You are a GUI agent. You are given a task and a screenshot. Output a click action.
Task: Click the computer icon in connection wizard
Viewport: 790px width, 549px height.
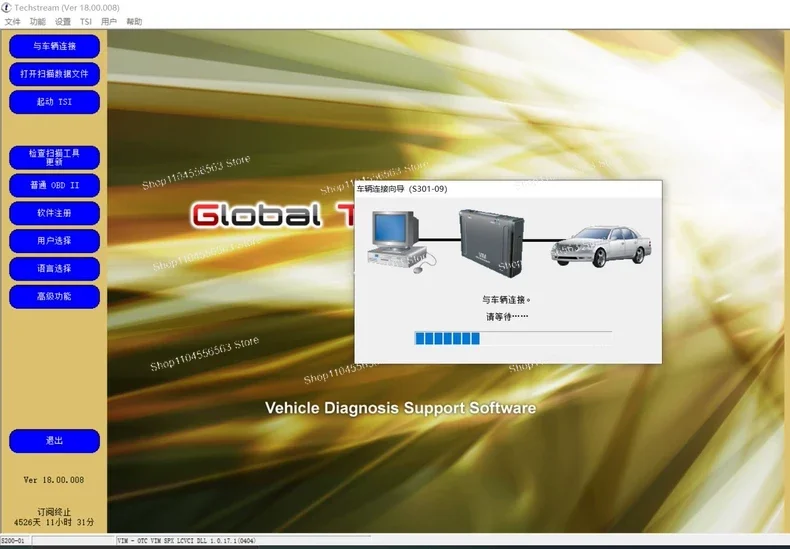click(x=401, y=242)
